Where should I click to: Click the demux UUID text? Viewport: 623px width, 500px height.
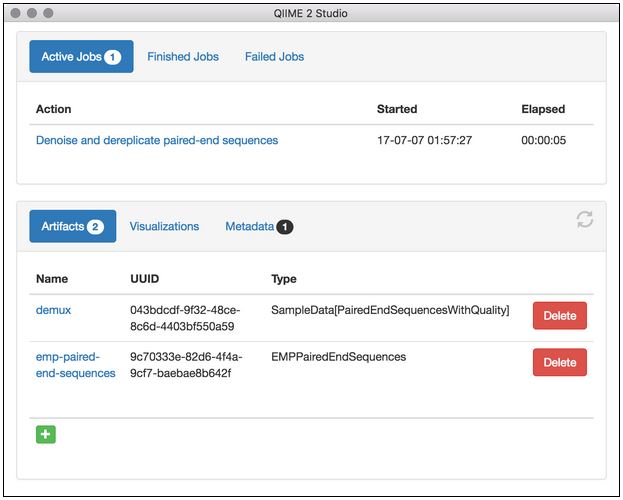coord(182,318)
